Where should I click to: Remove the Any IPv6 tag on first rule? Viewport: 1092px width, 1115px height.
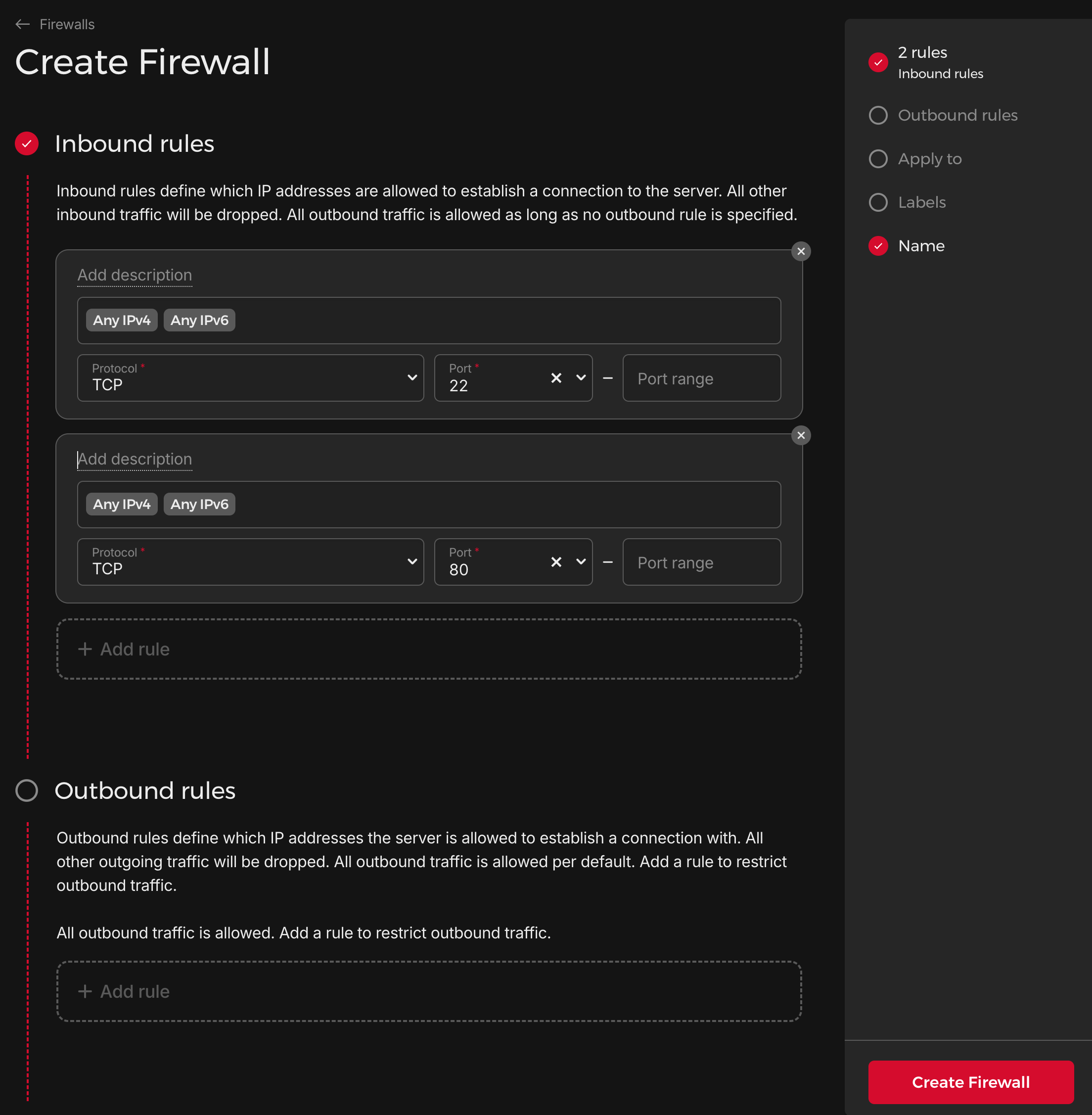tap(199, 320)
